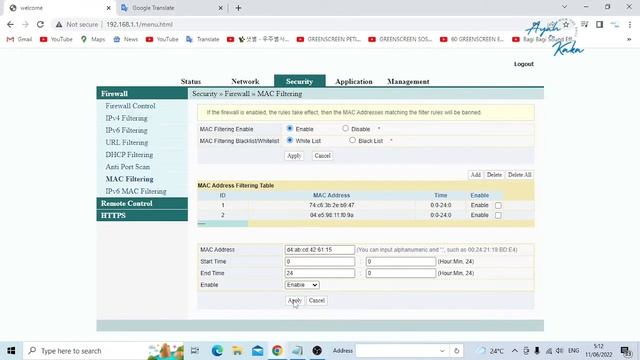Click the End Time hour field
The height and width of the screenshot is (360, 640).
pos(320,273)
